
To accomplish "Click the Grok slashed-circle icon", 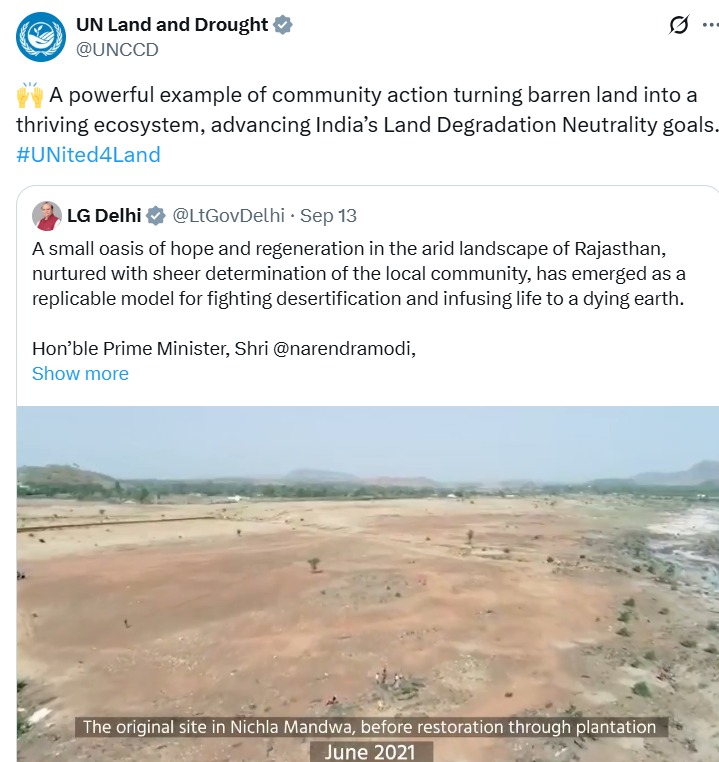I will 679,25.
